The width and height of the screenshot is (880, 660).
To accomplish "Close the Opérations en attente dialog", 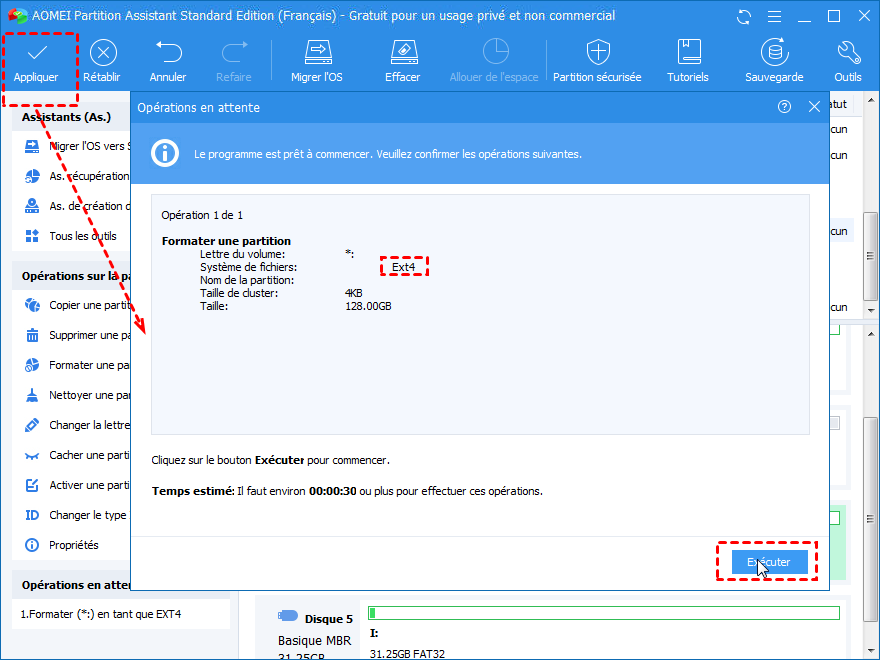I will [814, 107].
